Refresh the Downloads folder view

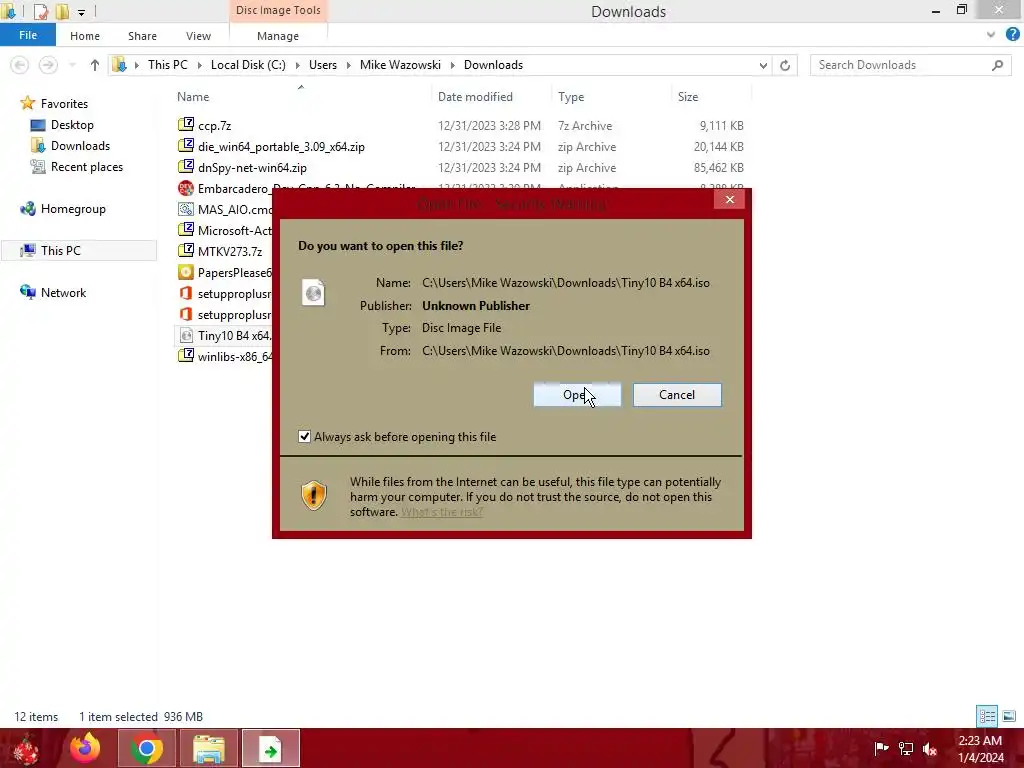click(x=785, y=65)
